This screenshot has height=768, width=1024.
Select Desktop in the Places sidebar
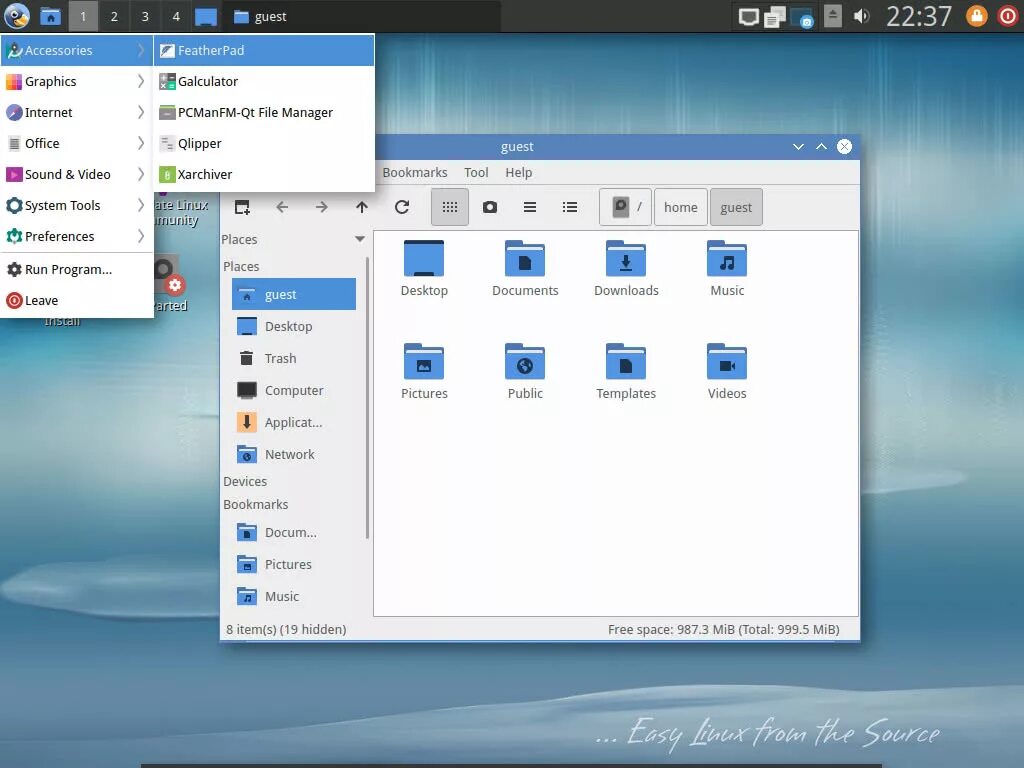click(294, 327)
